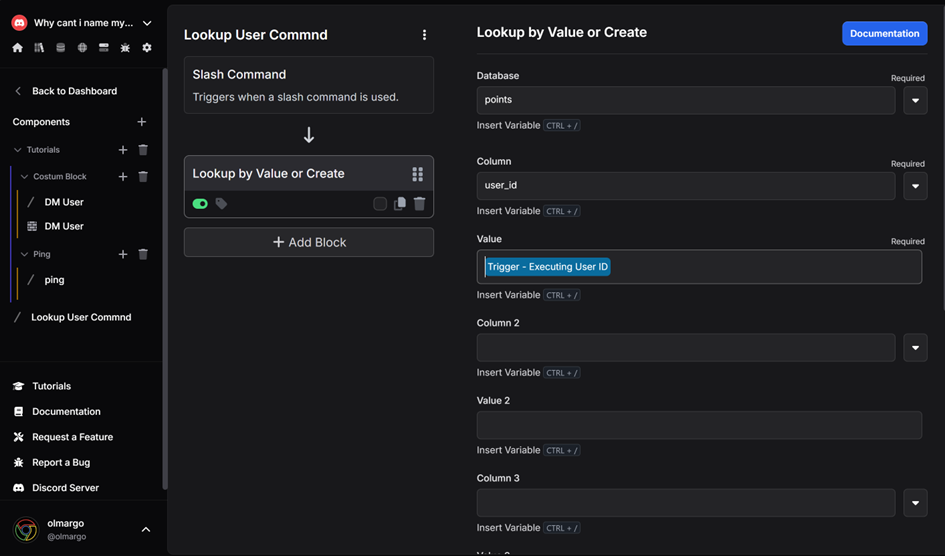
Task: Open the library books icon
Action: coord(39,48)
